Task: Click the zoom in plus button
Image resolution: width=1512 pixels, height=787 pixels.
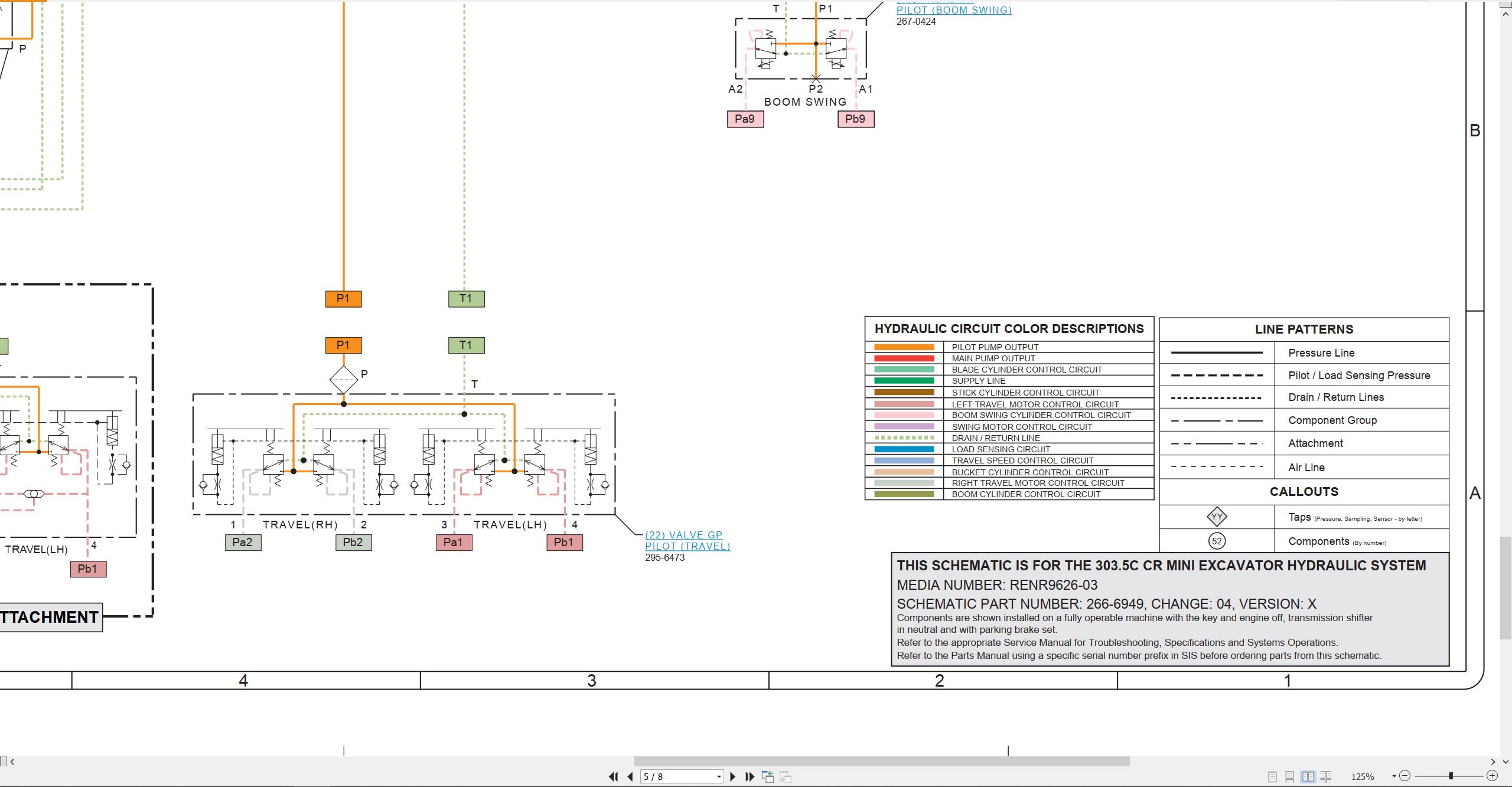Action: pyautogui.click(x=1492, y=776)
